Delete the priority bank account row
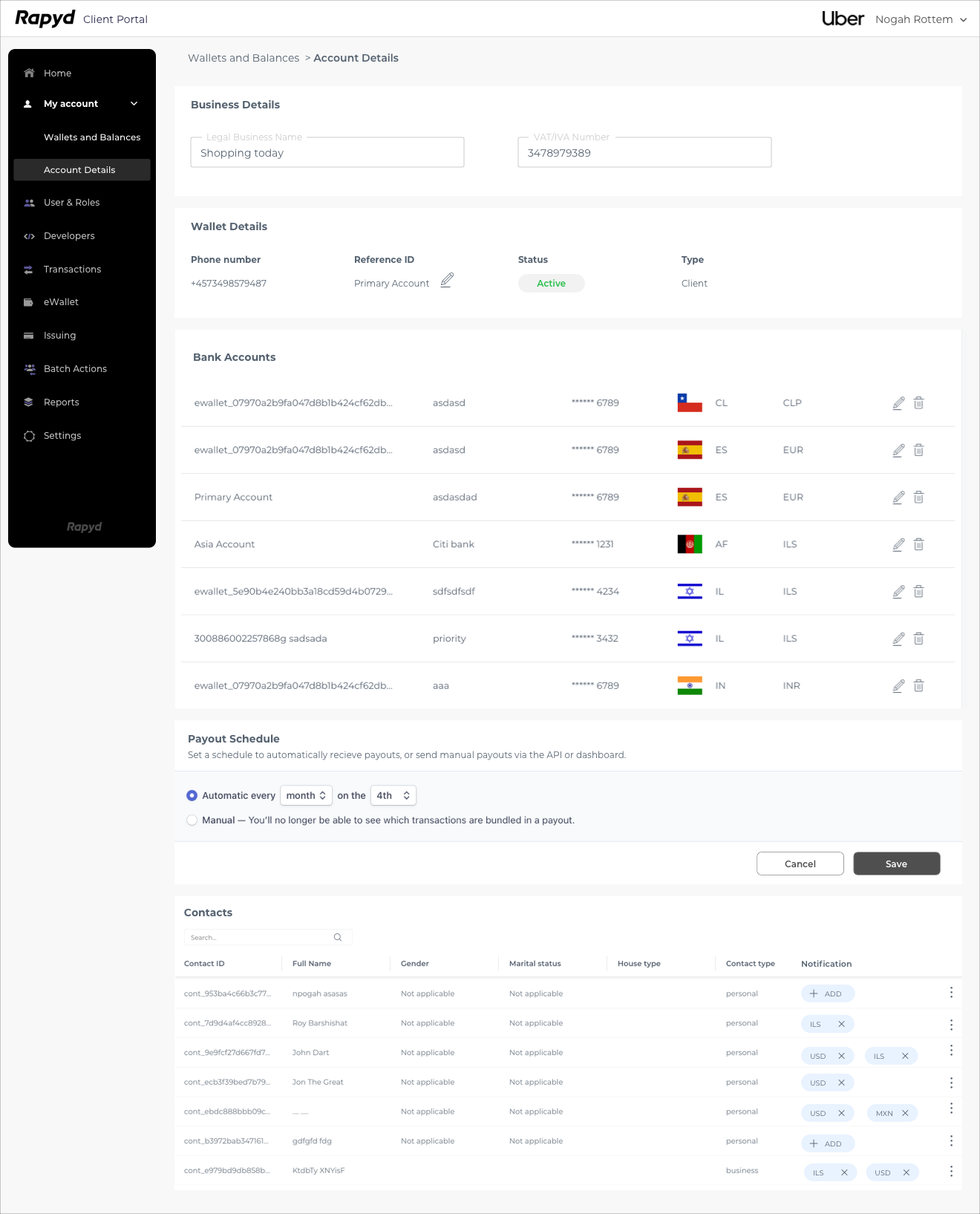The width and height of the screenshot is (980, 1214). point(918,639)
